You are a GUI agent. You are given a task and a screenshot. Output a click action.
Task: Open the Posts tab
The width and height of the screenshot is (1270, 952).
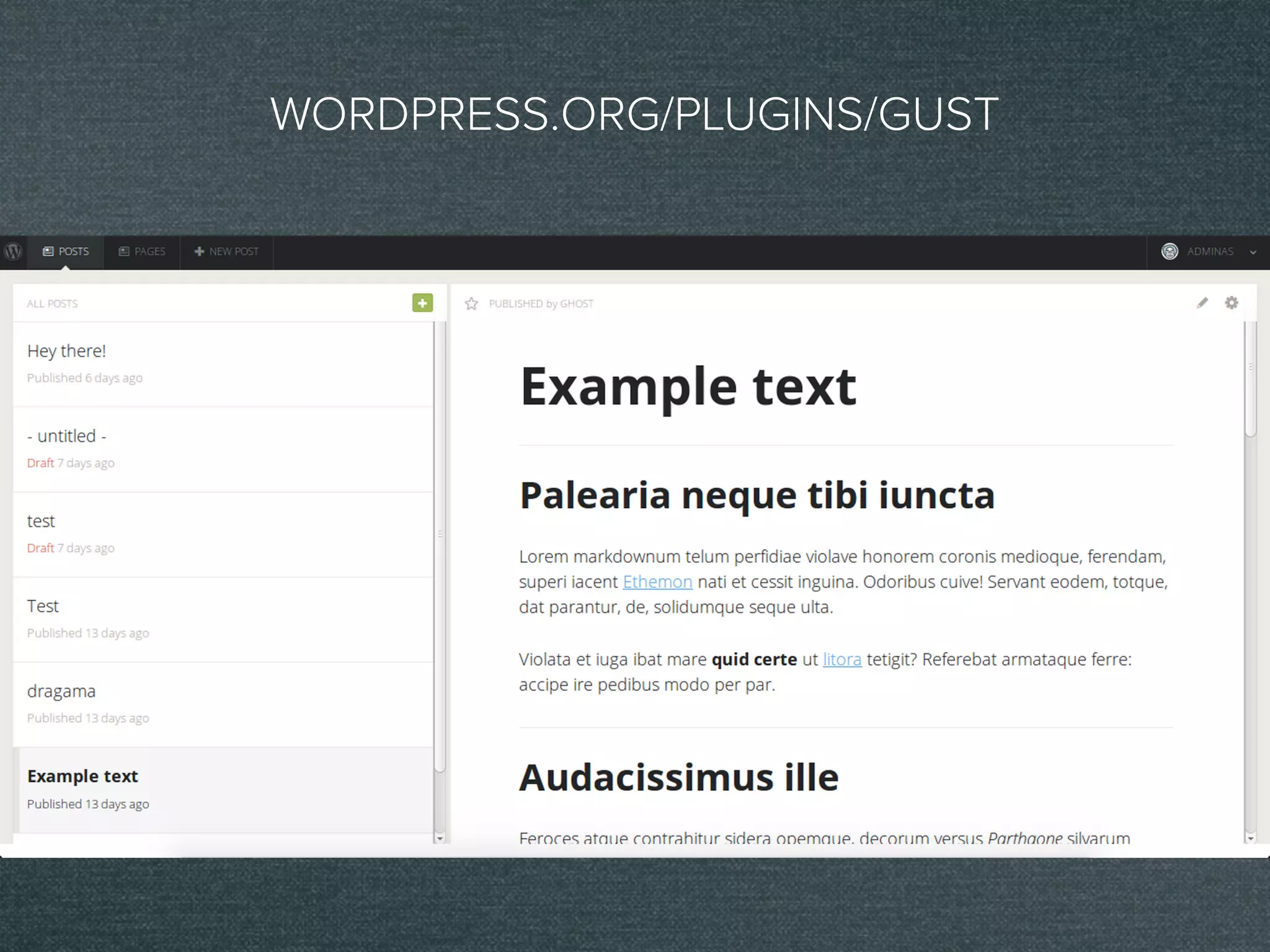pyautogui.click(x=65, y=252)
